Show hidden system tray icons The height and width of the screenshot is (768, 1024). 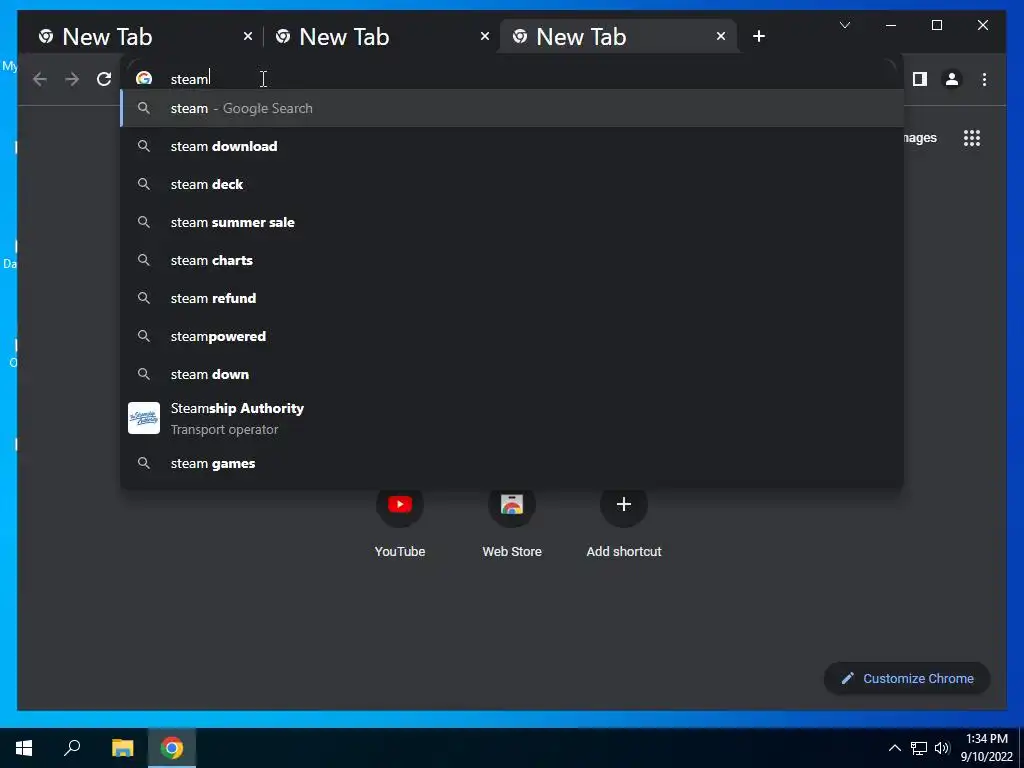pyautogui.click(x=895, y=748)
